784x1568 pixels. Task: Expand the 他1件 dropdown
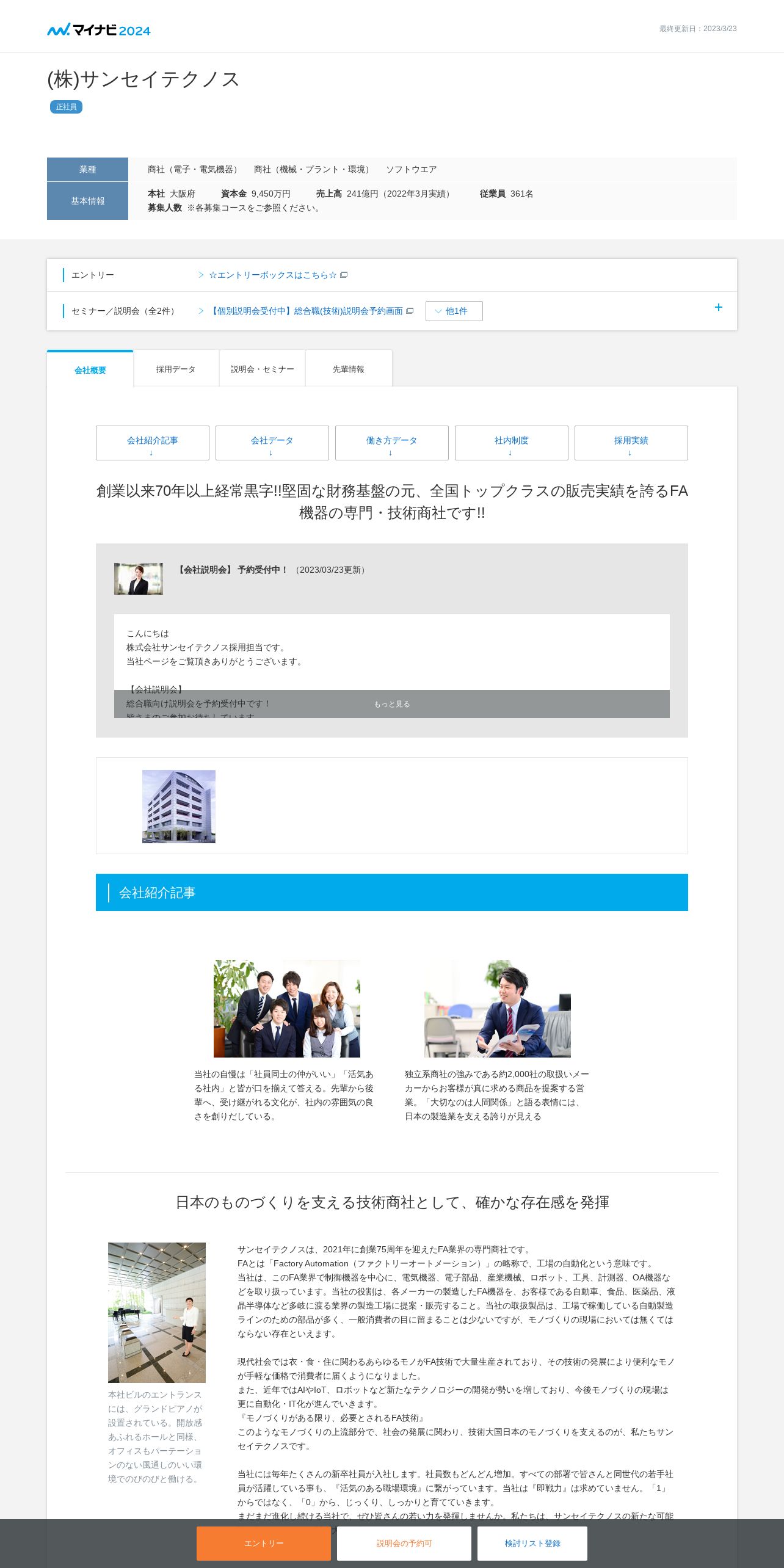[454, 311]
